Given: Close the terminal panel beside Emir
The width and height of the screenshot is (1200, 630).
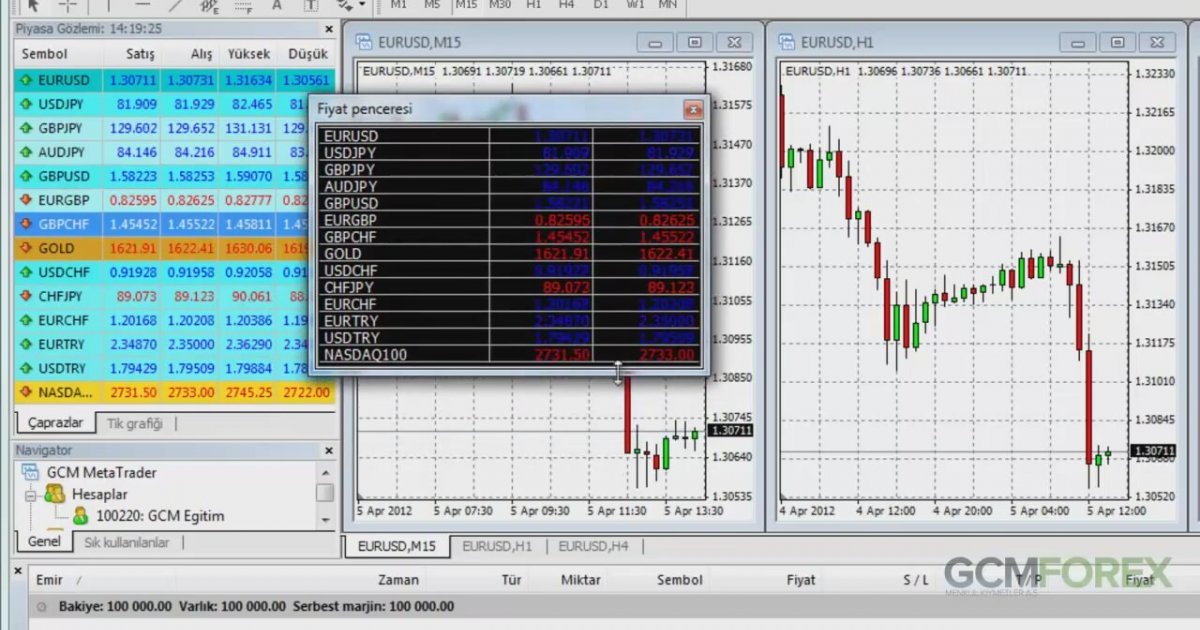Looking at the screenshot, I should coord(19,570).
